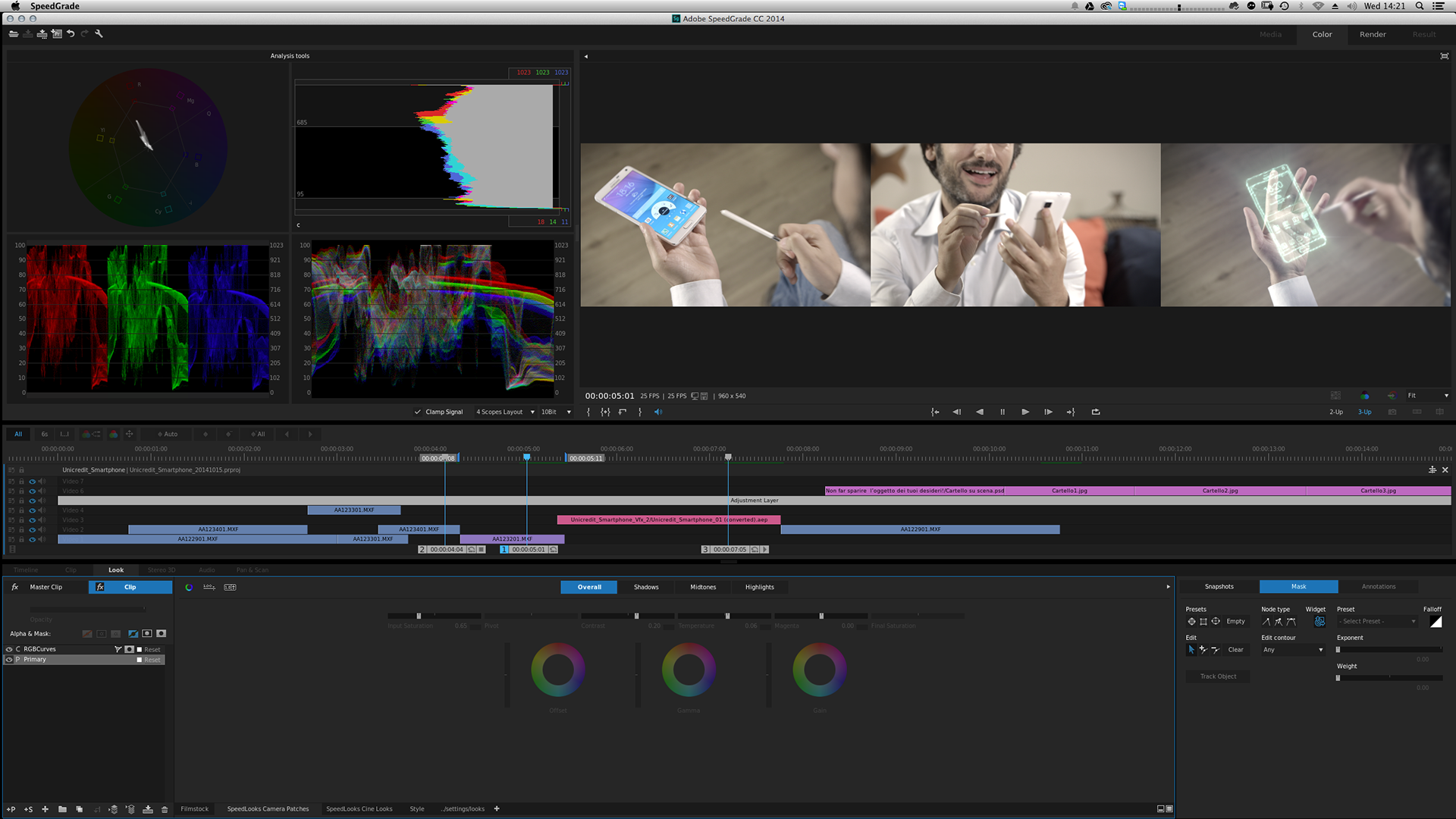Click the Exponent slider handle
The image size is (1456, 819).
coord(1338,650)
